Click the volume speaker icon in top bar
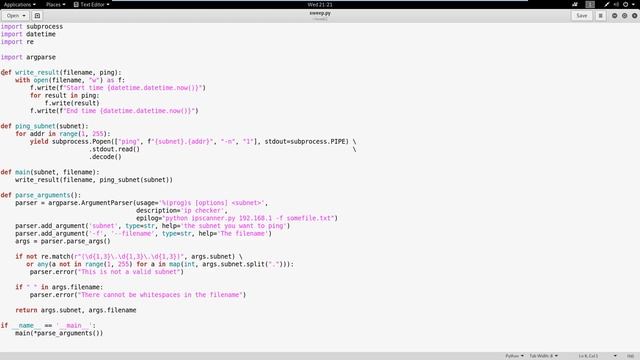This screenshot has height=360, width=640. coord(616,4)
